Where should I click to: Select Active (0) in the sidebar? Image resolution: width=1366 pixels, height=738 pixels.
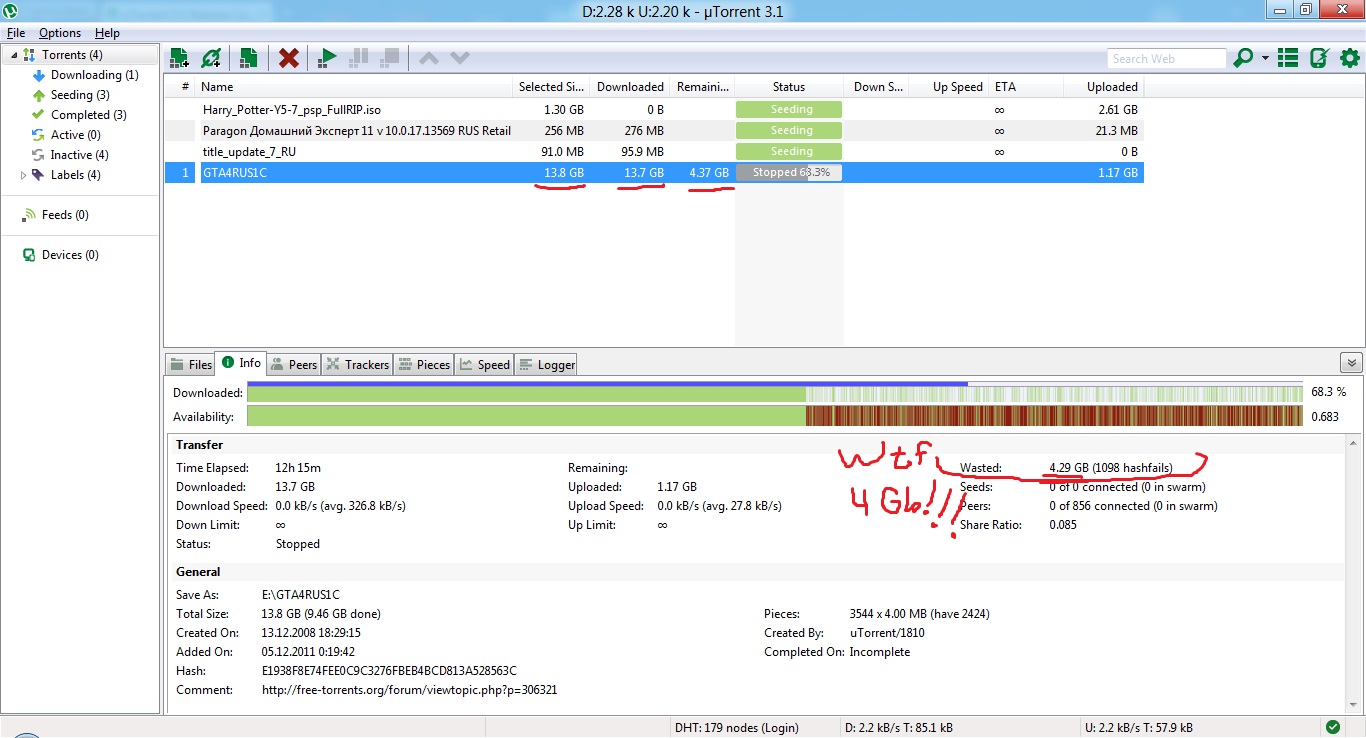[x=76, y=135]
